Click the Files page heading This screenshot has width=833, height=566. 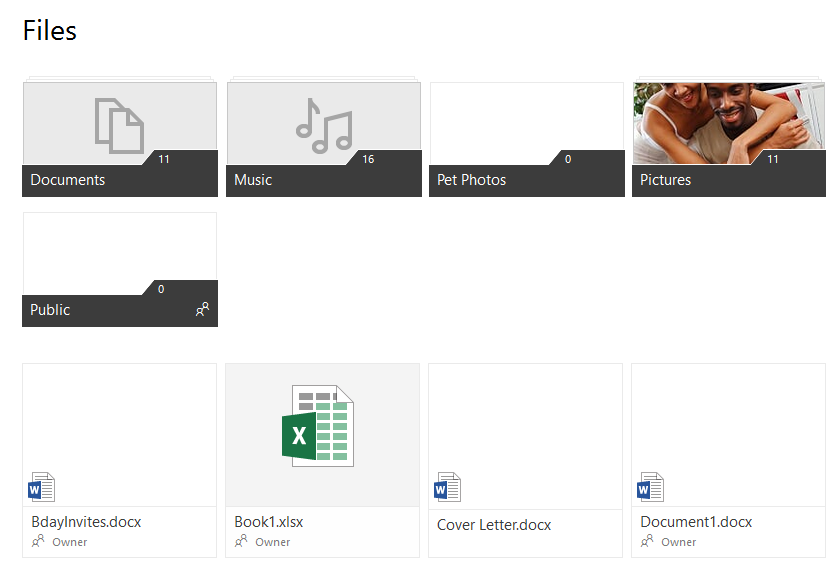click(50, 31)
